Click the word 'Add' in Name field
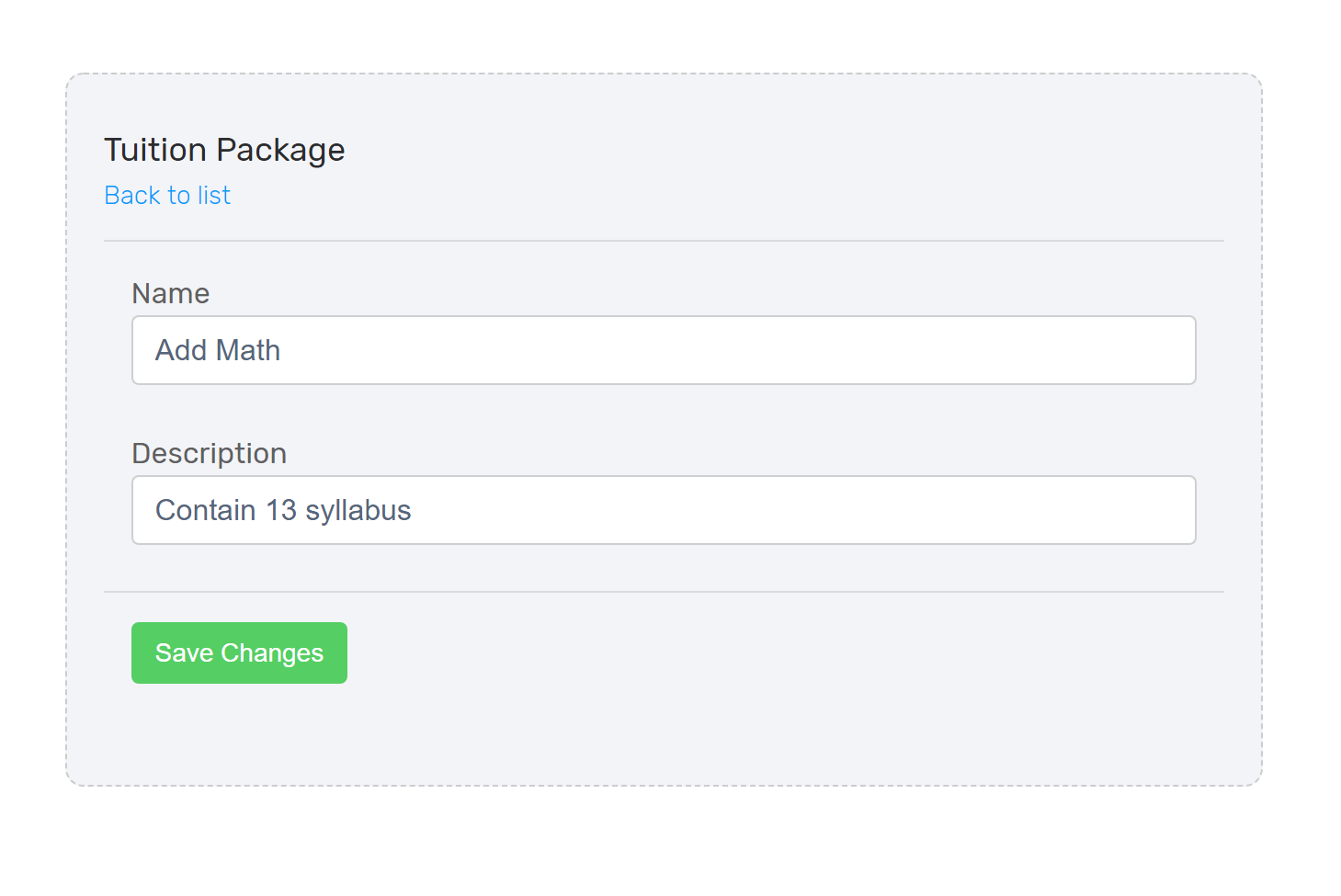1341x896 pixels. 181,350
